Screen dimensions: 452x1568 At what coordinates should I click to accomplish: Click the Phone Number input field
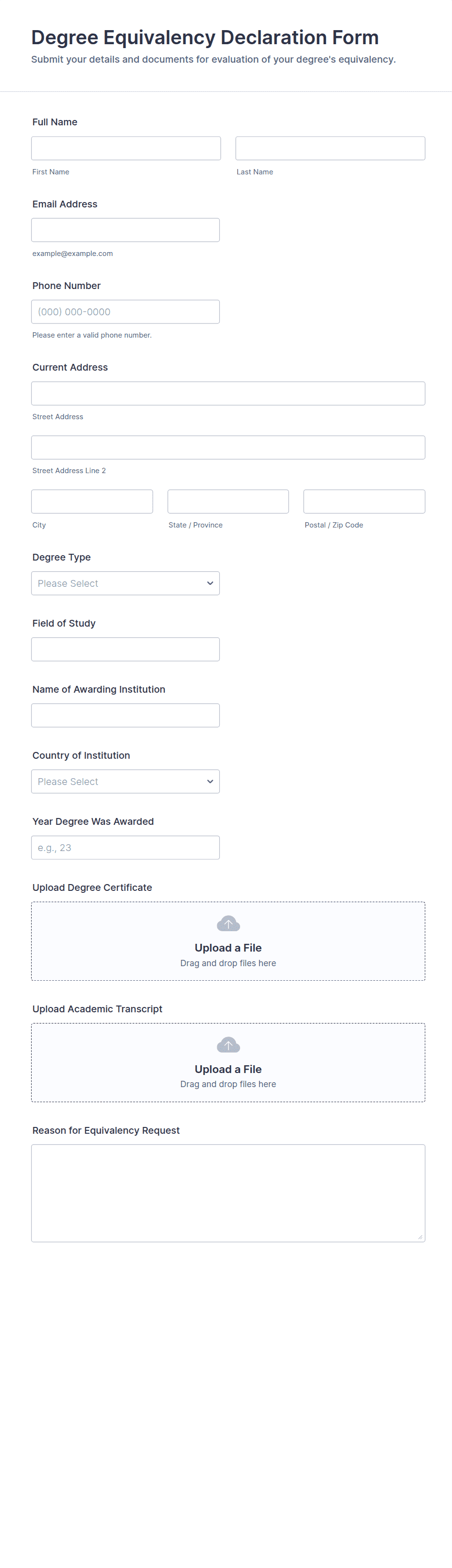[125, 312]
